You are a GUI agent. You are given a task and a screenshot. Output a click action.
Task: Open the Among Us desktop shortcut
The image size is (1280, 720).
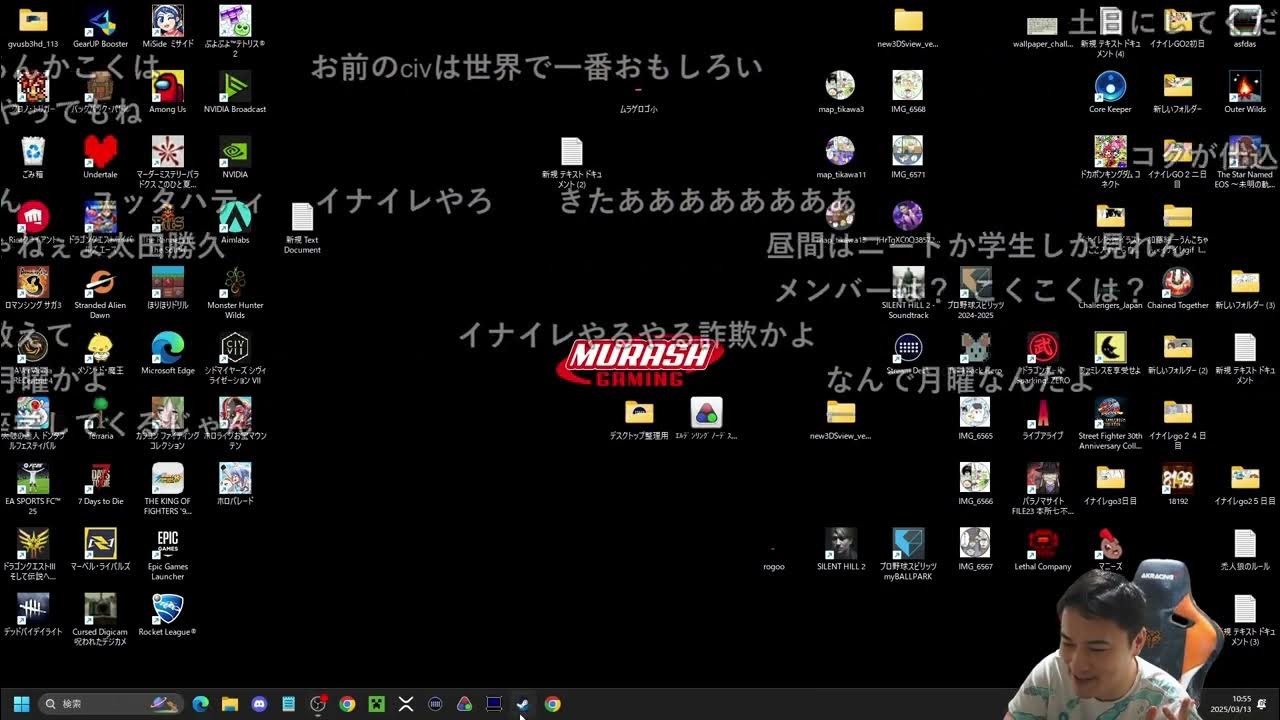click(x=167, y=87)
